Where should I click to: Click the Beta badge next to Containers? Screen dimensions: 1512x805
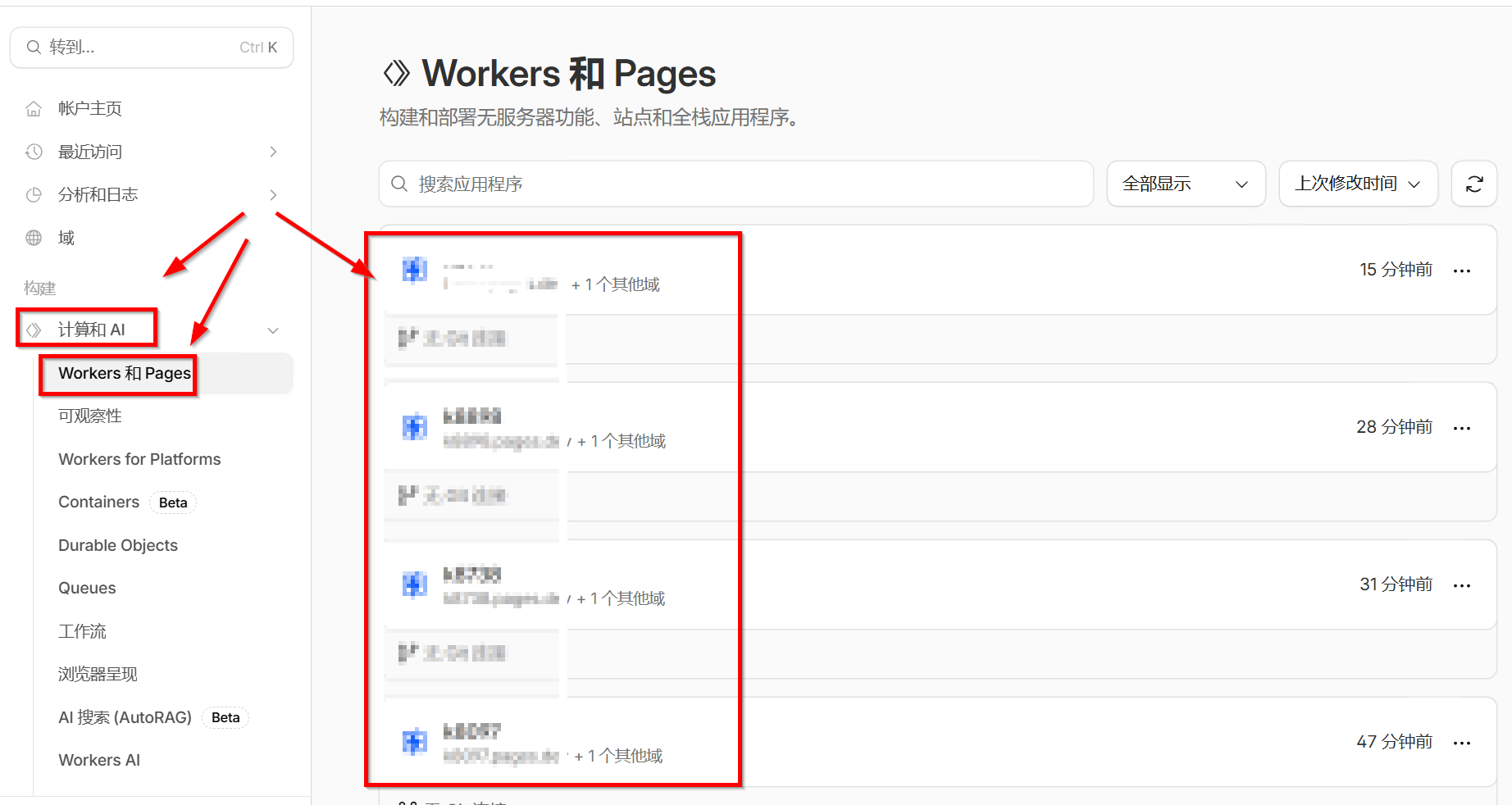(x=173, y=503)
